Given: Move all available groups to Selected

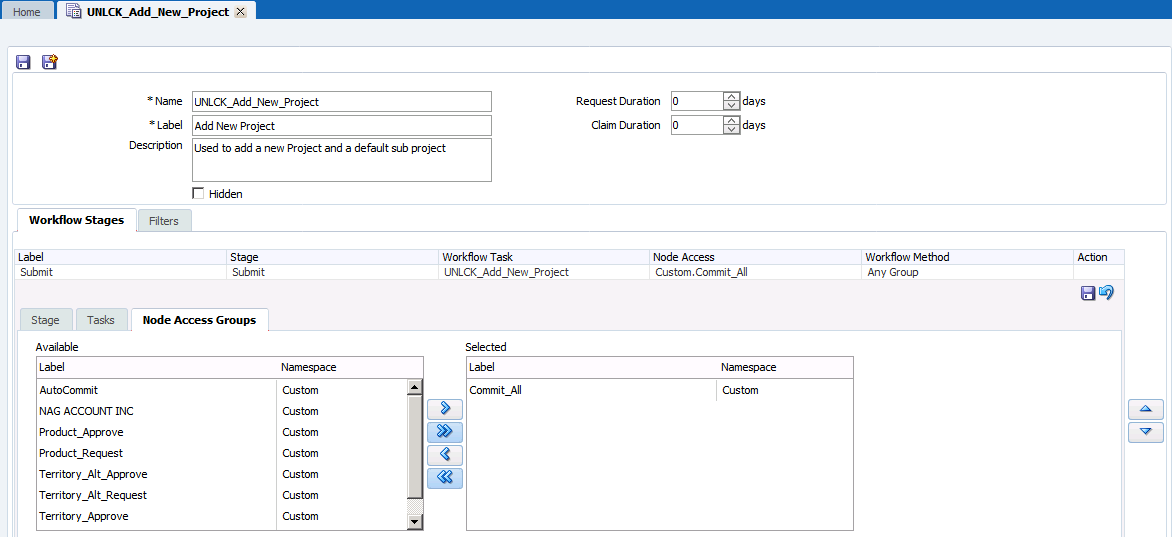Looking at the screenshot, I should pos(445,432).
